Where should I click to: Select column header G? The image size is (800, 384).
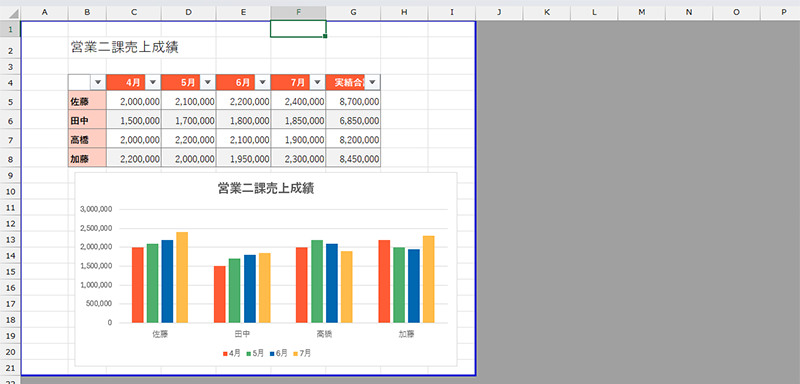pos(353,12)
